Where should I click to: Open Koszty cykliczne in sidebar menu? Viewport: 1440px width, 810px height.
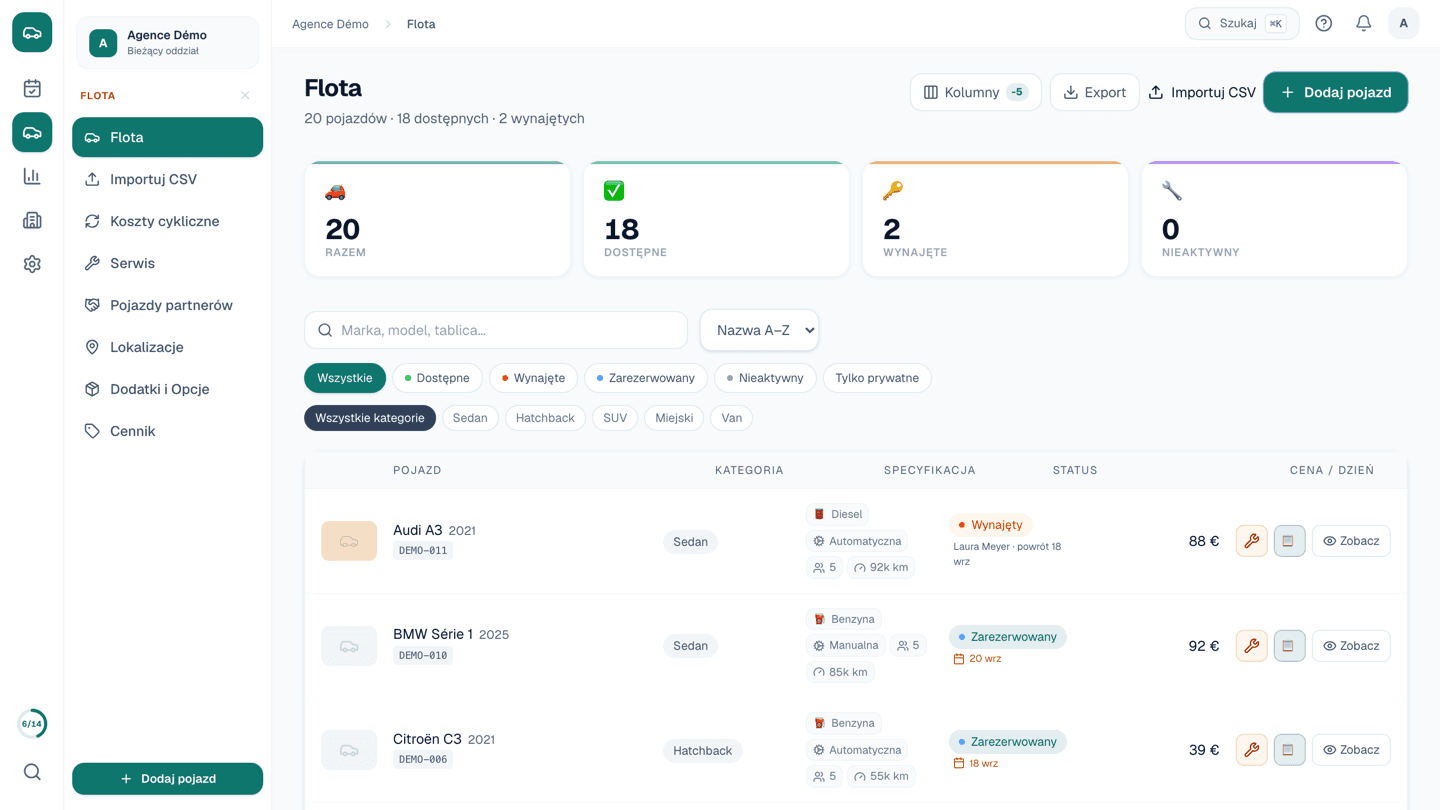[167, 221]
